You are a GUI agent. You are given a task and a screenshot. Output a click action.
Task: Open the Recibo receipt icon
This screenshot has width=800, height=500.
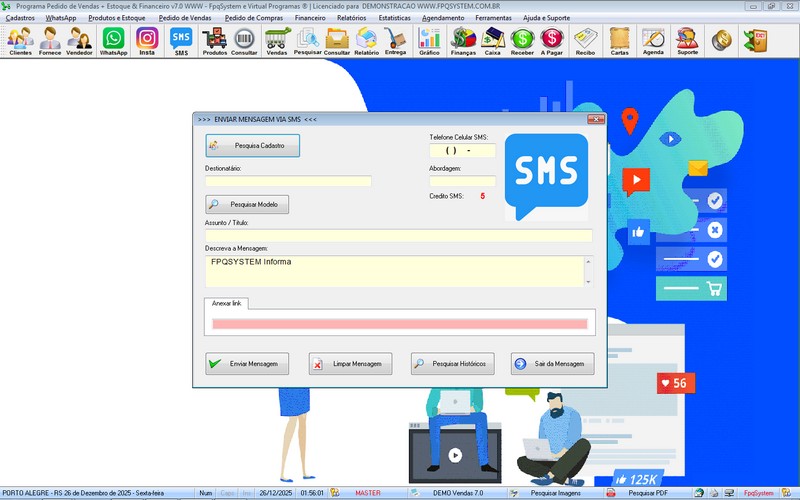pos(585,41)
